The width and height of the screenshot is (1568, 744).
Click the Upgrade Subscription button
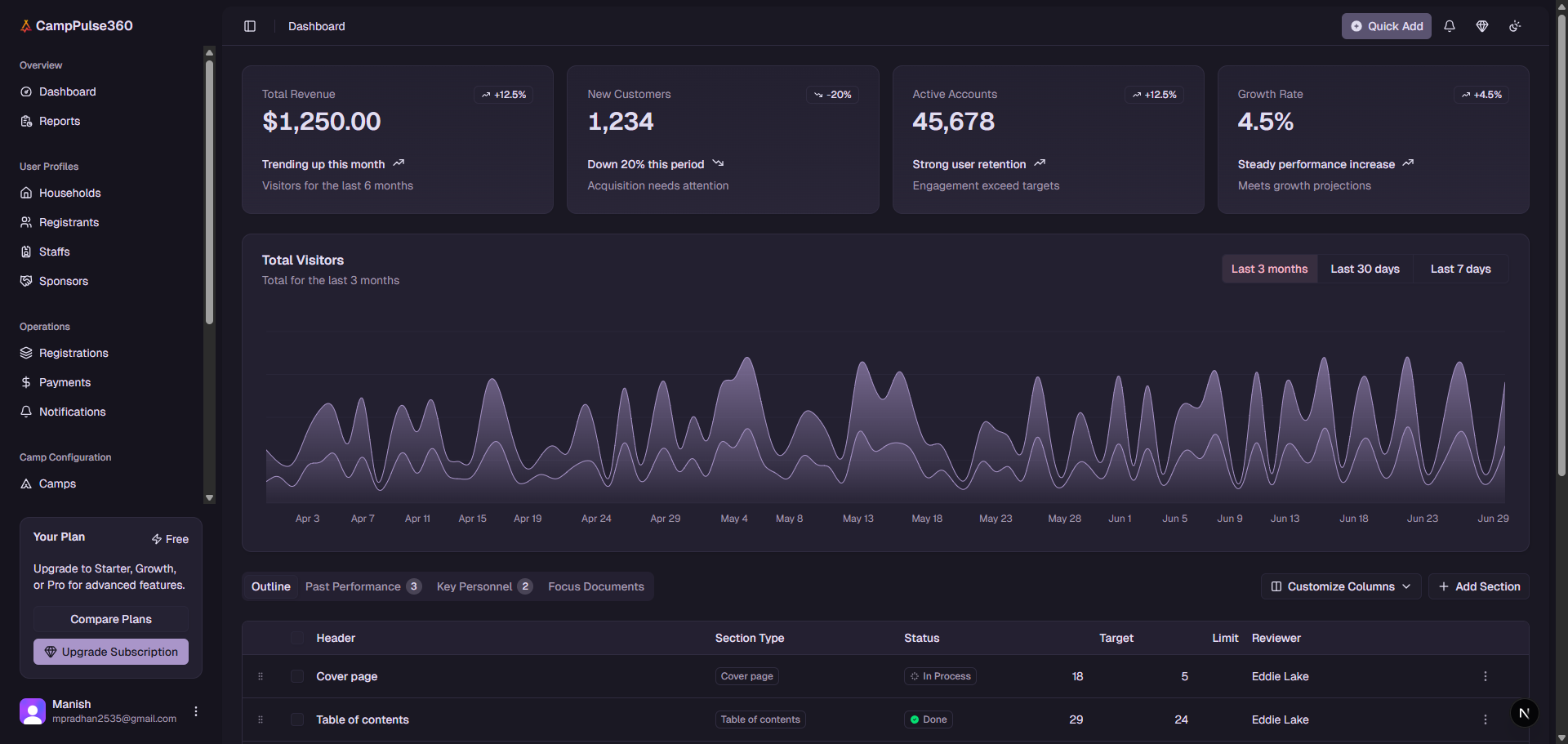point(111,652)
